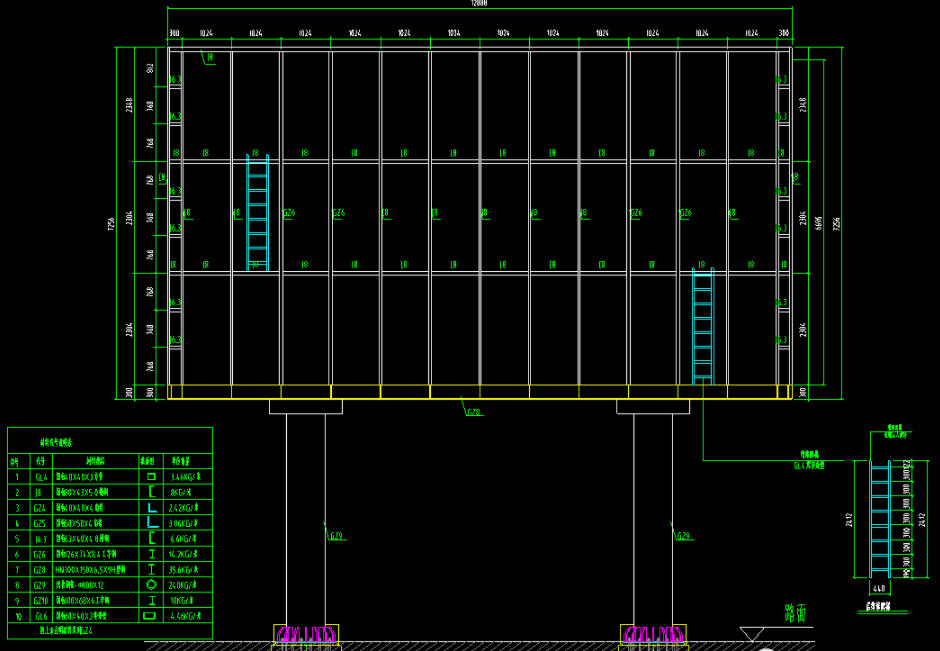
Task: Click the 440 width dimension under ladder detail
Action: coord(880,590)
